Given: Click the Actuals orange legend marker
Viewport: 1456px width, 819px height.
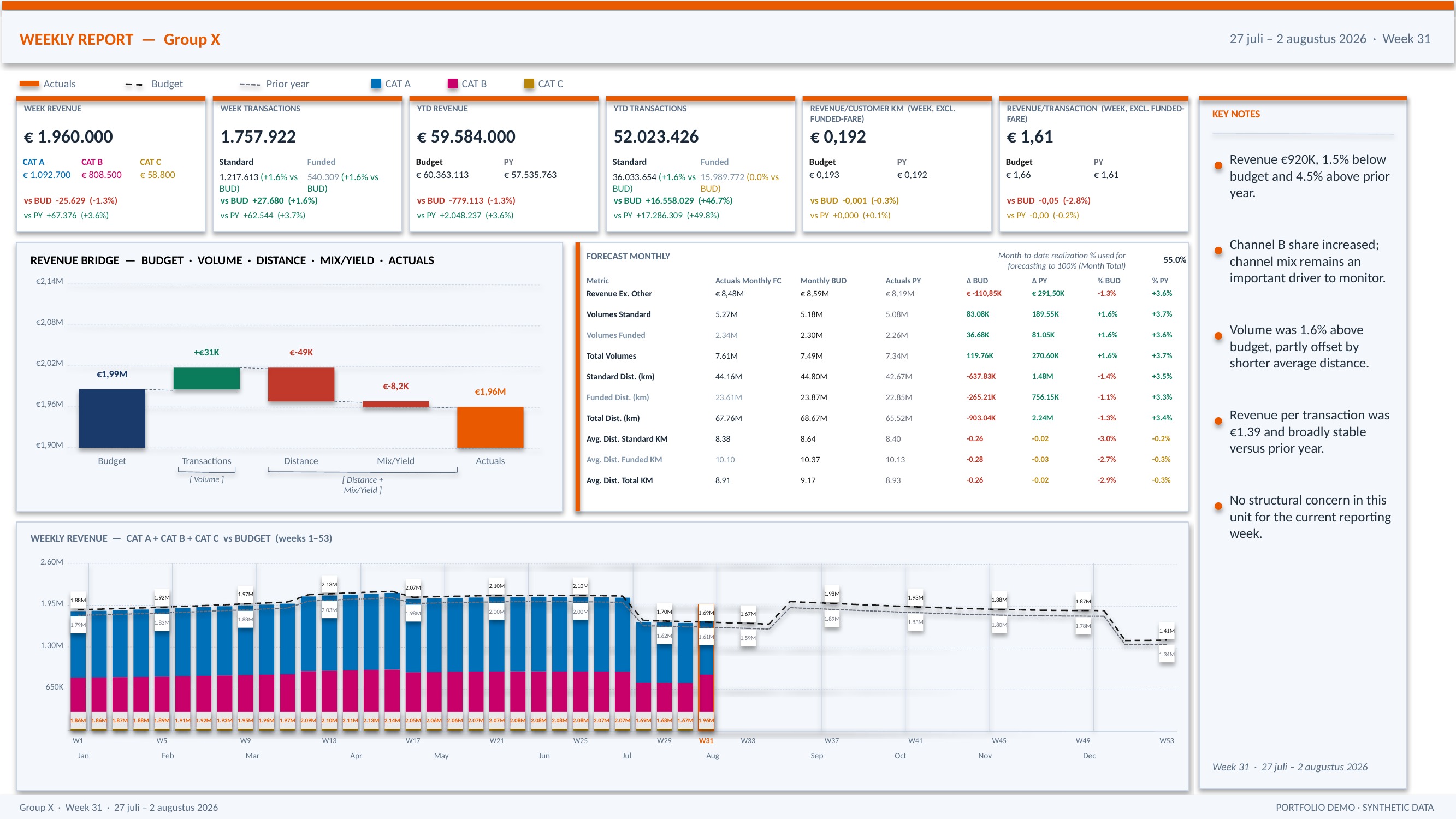Looking at the screenshot, I should click(x=29, y=84).
